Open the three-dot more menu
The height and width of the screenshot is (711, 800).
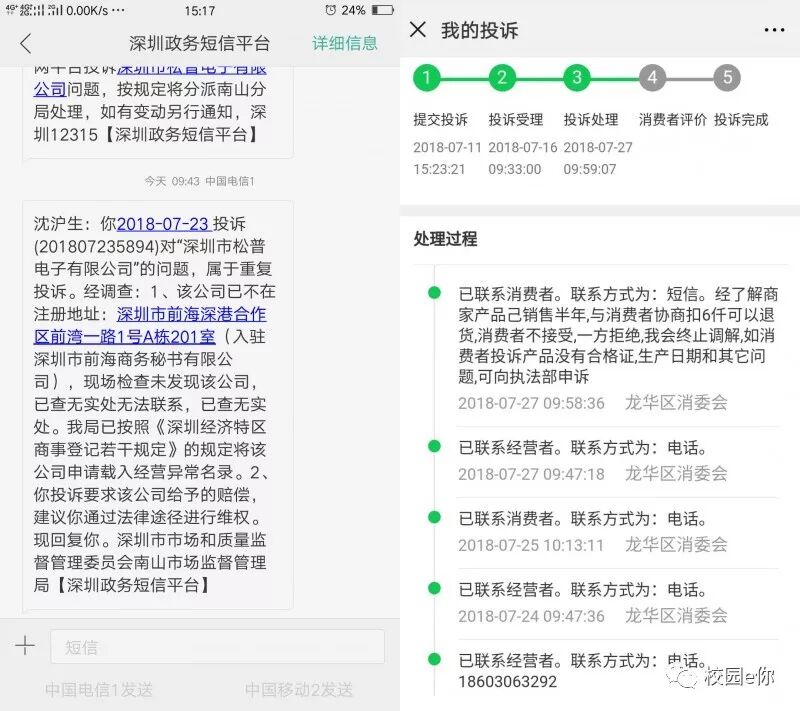tap(774, 30)
